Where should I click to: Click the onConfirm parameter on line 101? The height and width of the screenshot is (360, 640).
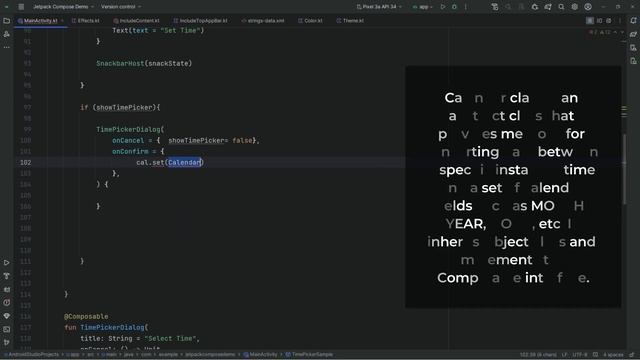130,151
